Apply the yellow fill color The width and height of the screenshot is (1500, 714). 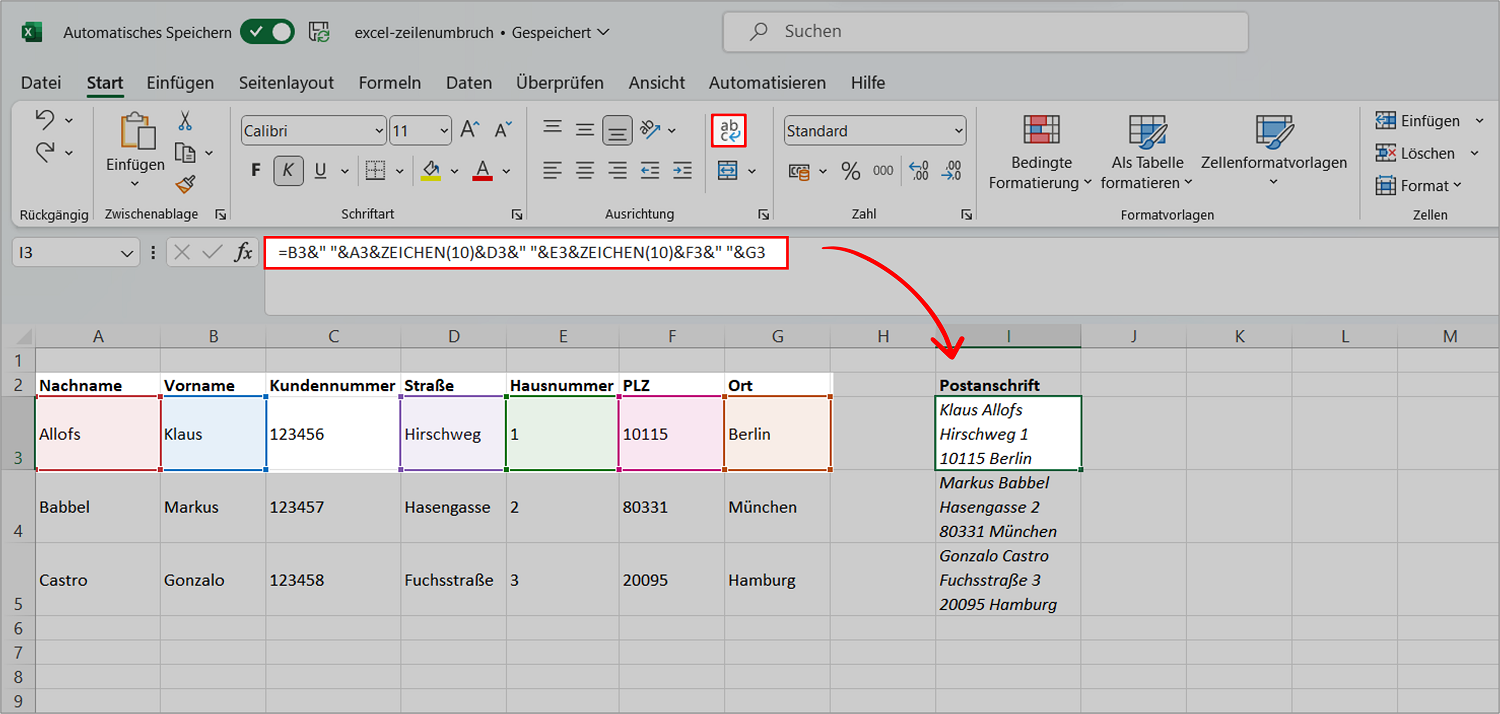click(431, 171)
